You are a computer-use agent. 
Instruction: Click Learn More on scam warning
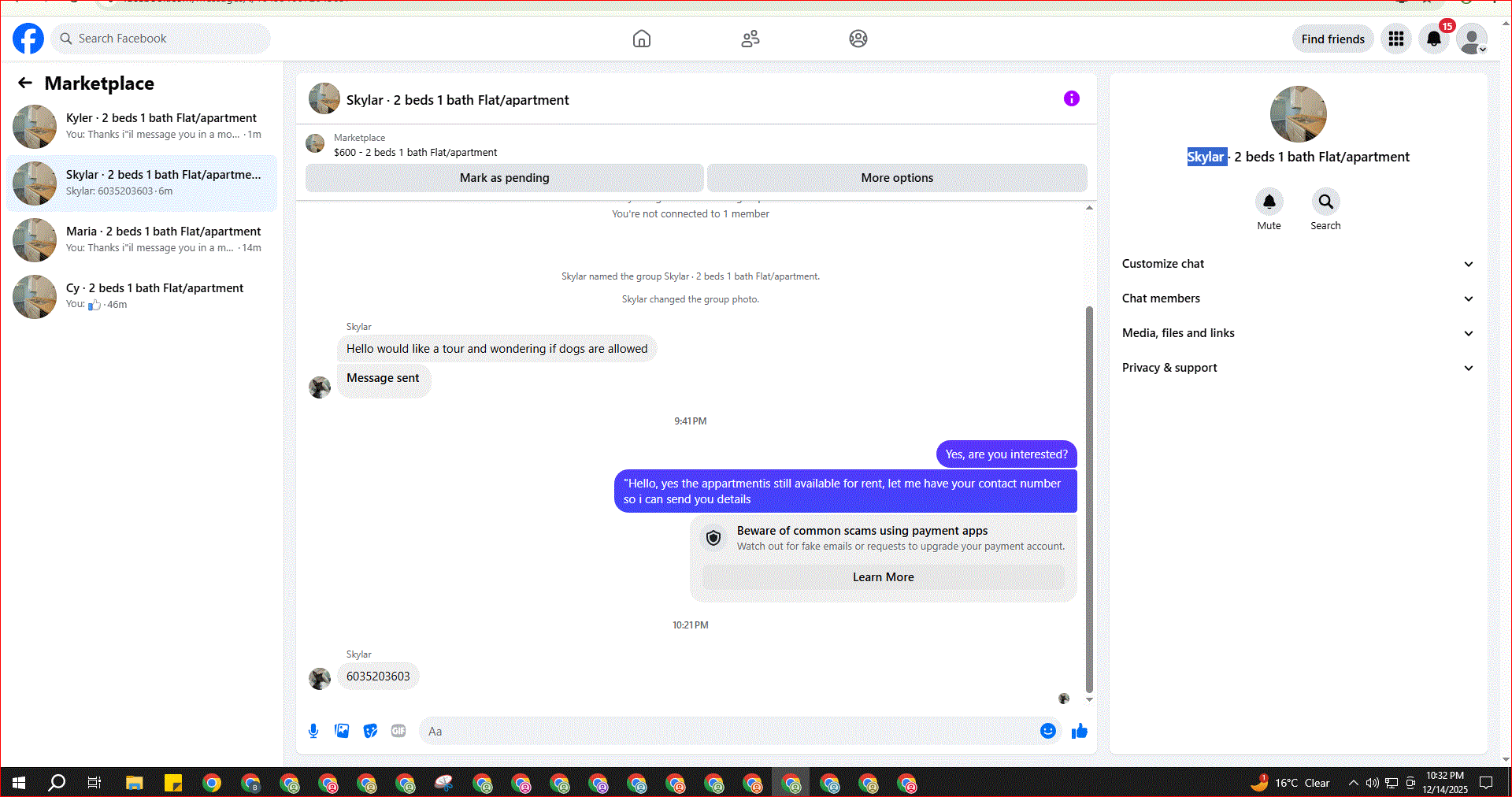coord(883,577)
